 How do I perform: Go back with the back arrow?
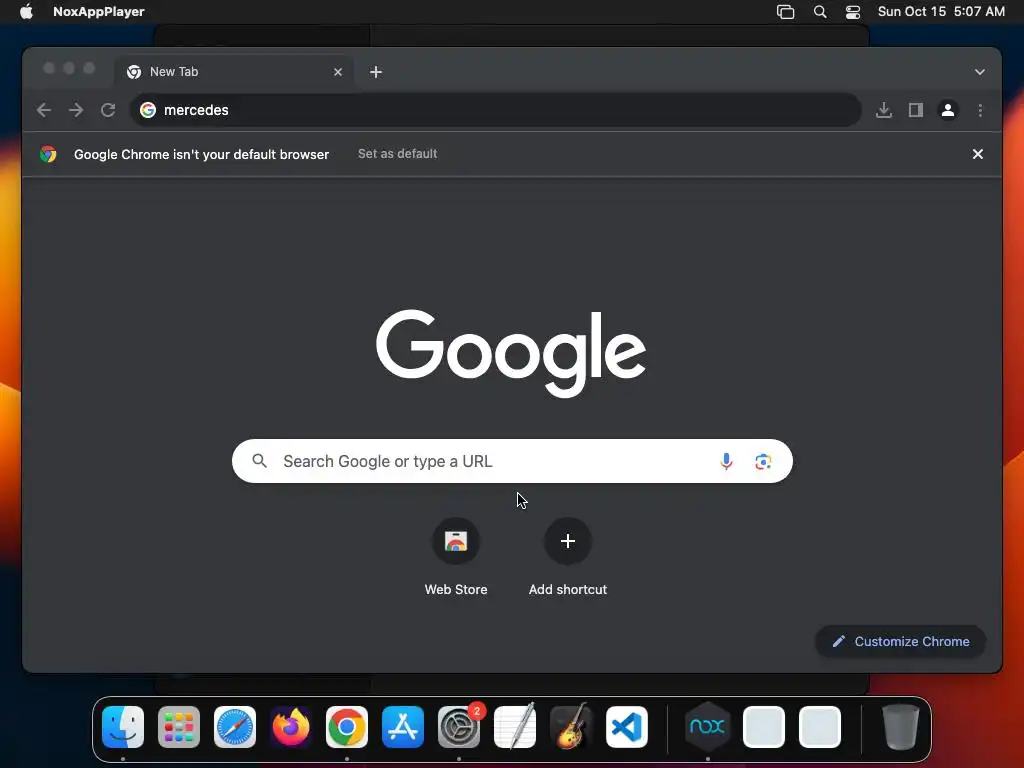click(44, 110)
